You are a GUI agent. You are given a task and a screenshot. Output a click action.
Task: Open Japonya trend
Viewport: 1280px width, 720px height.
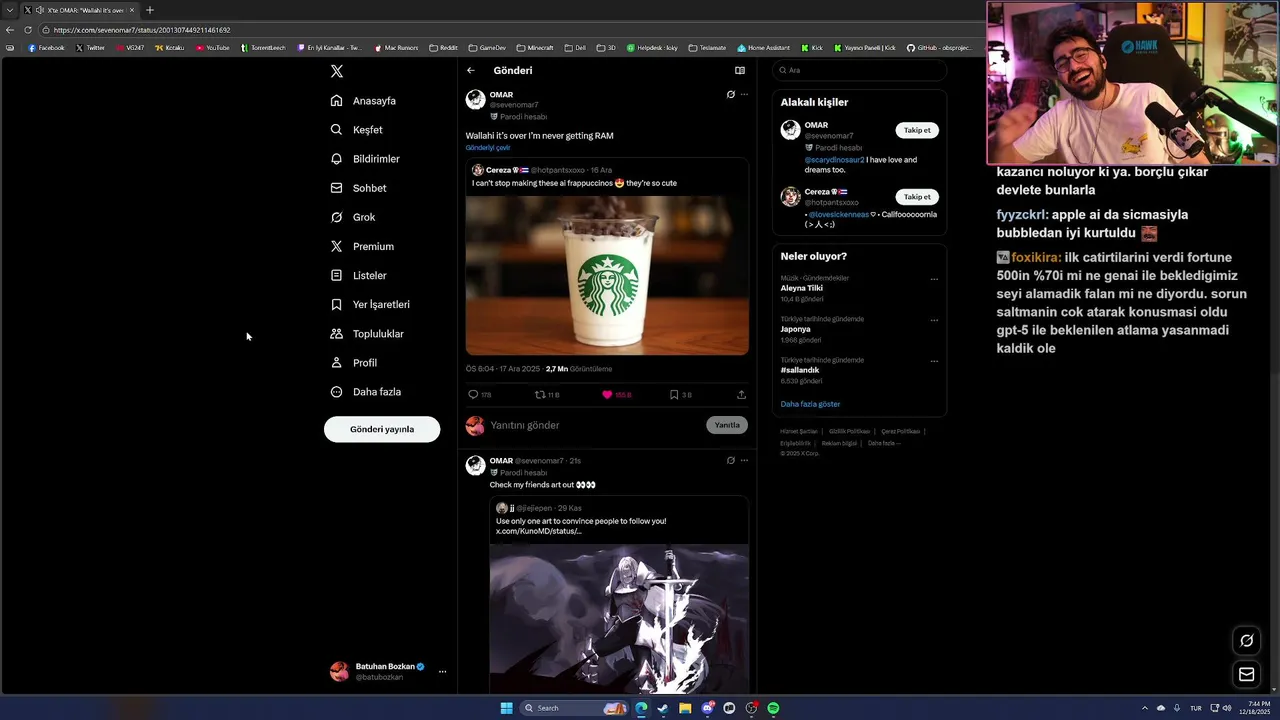click(796, 329)
